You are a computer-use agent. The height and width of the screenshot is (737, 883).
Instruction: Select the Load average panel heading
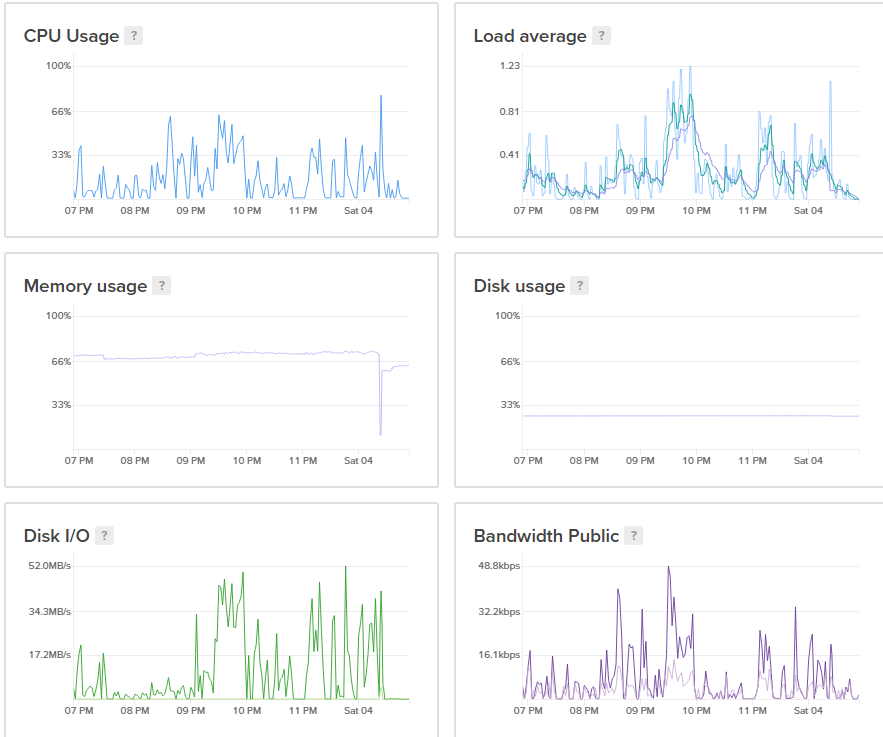point(530,36)
